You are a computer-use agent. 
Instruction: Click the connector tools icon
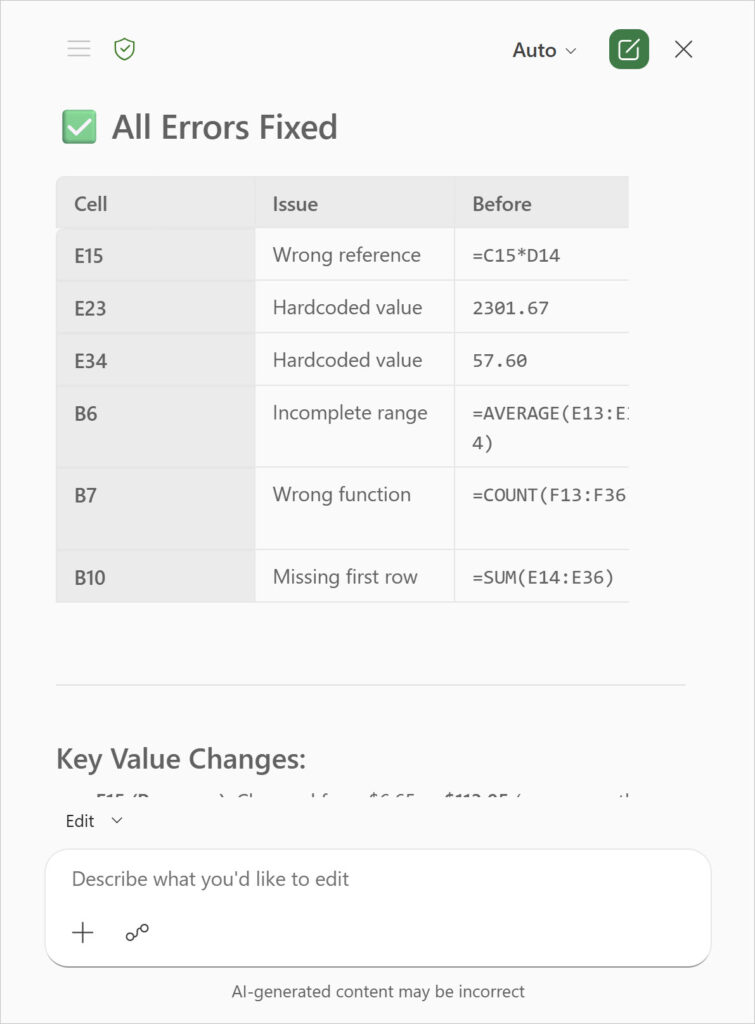(x=137, y=933)
